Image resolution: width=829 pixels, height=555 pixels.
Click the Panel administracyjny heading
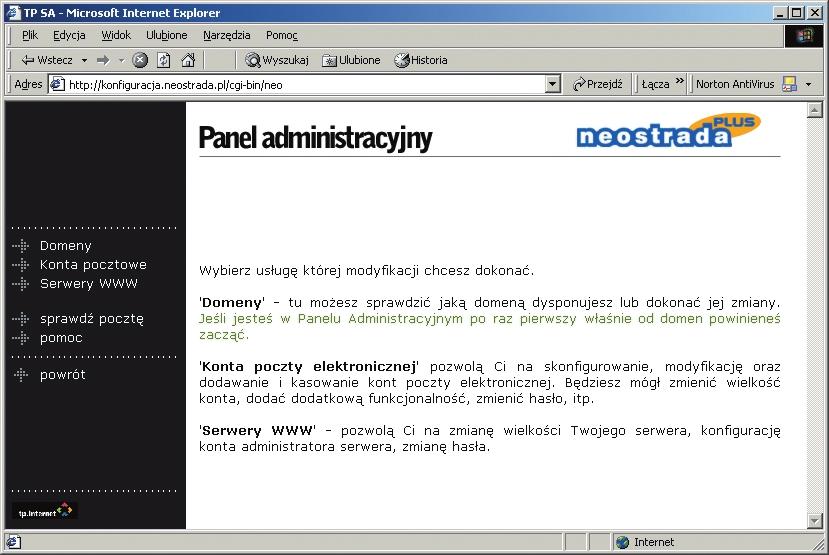[315, 137]
